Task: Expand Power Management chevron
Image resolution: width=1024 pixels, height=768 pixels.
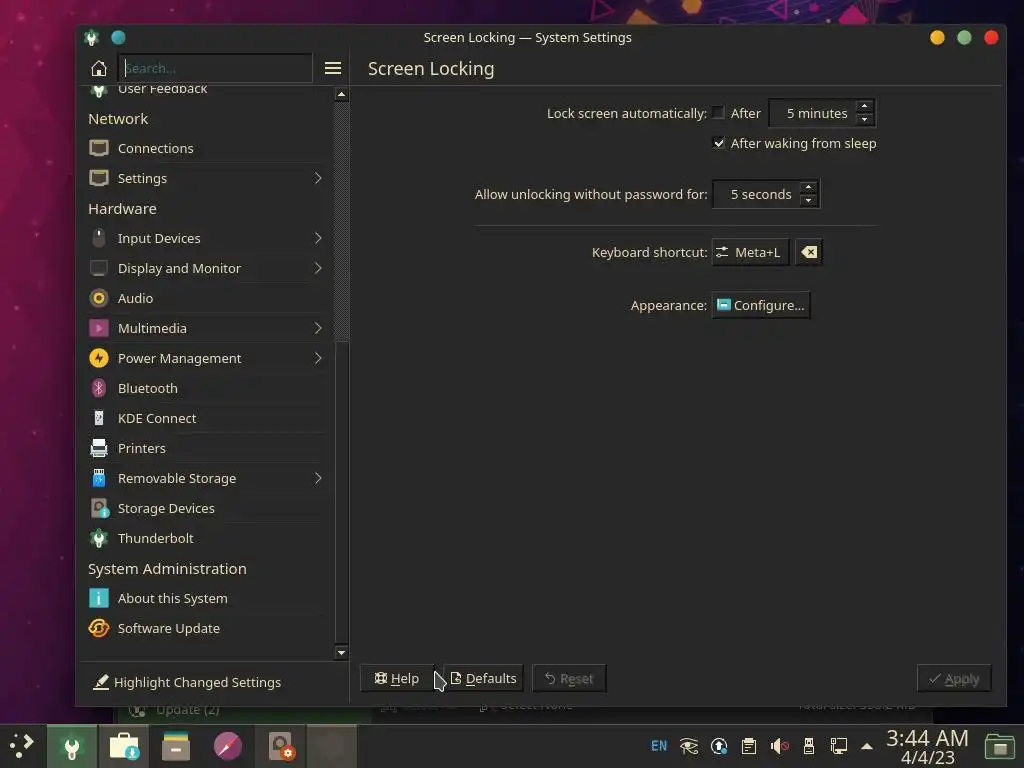Action: click(x=318, y=359)
